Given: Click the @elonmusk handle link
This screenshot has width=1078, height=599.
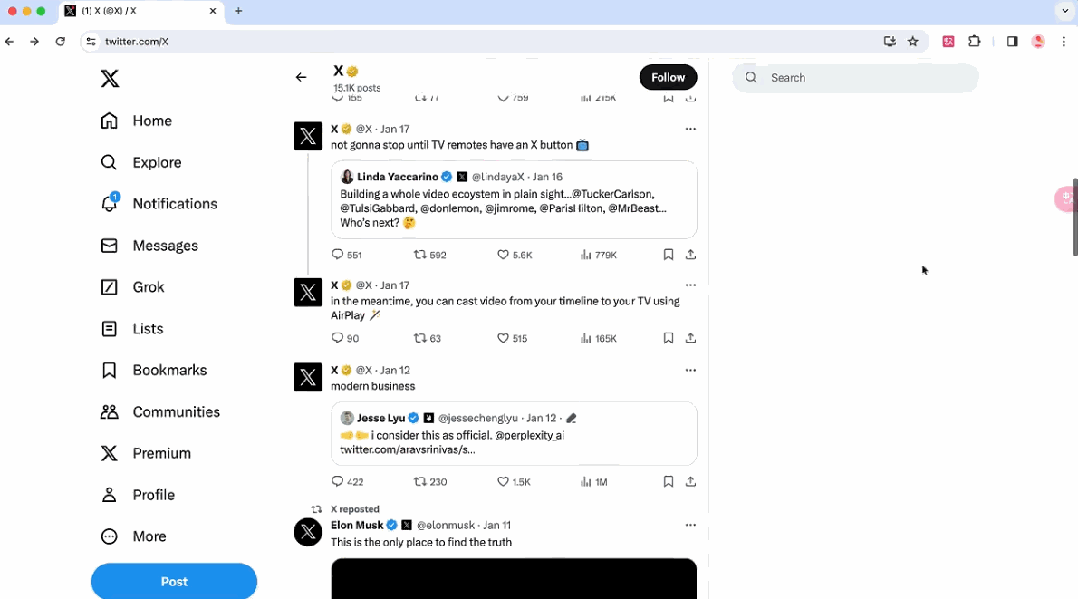Looking at the screenshot, I should pos(446,525).
